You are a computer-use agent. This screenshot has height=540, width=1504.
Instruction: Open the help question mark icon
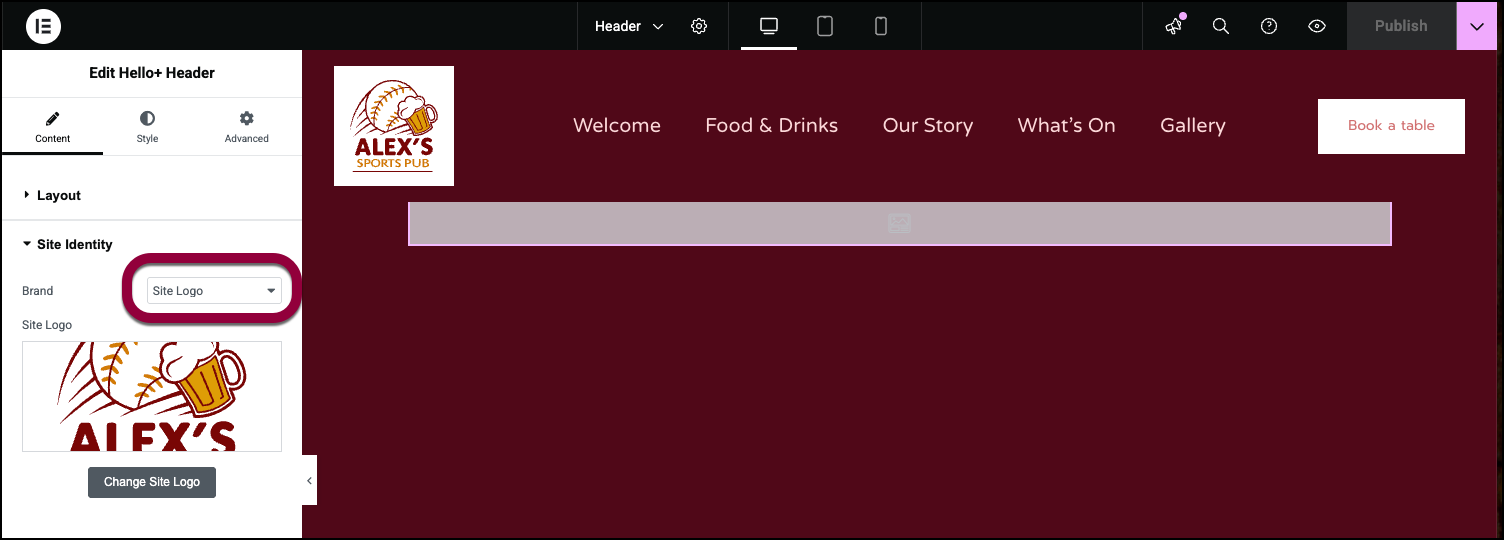1269,26
